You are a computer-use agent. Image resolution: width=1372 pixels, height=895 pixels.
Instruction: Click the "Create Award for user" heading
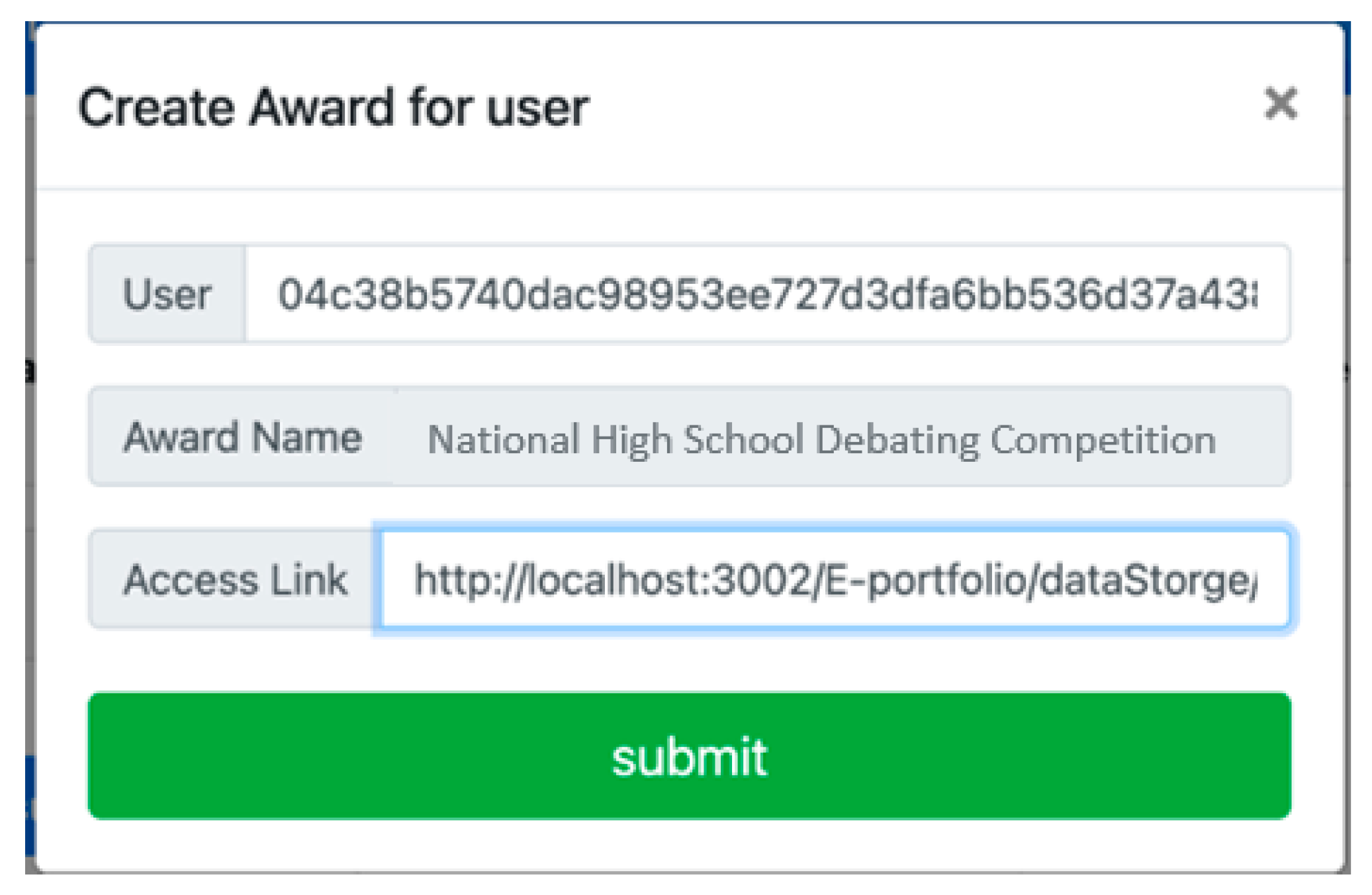coord(333,107)
